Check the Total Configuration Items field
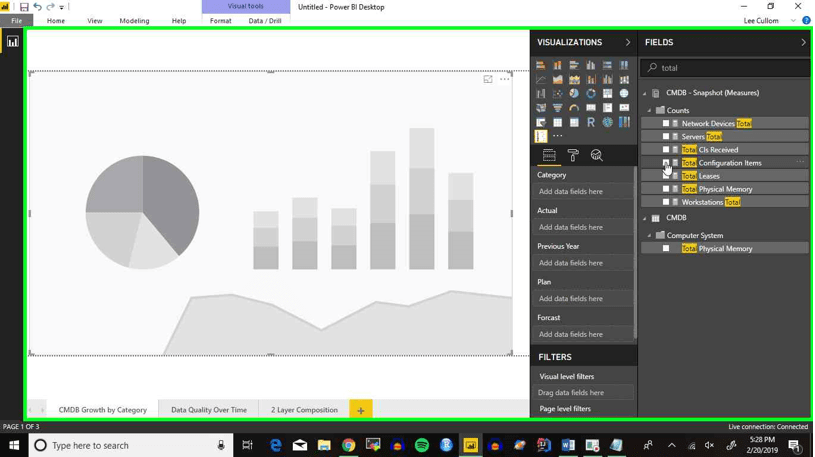This screenshot has width=815, height=457. [666, 163]
